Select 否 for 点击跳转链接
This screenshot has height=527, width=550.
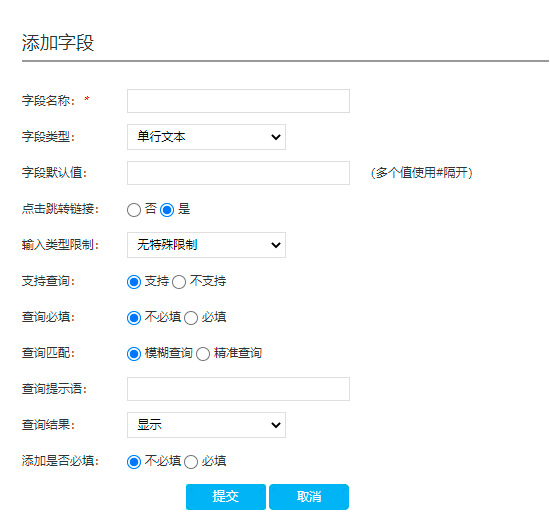pos(134,210)
